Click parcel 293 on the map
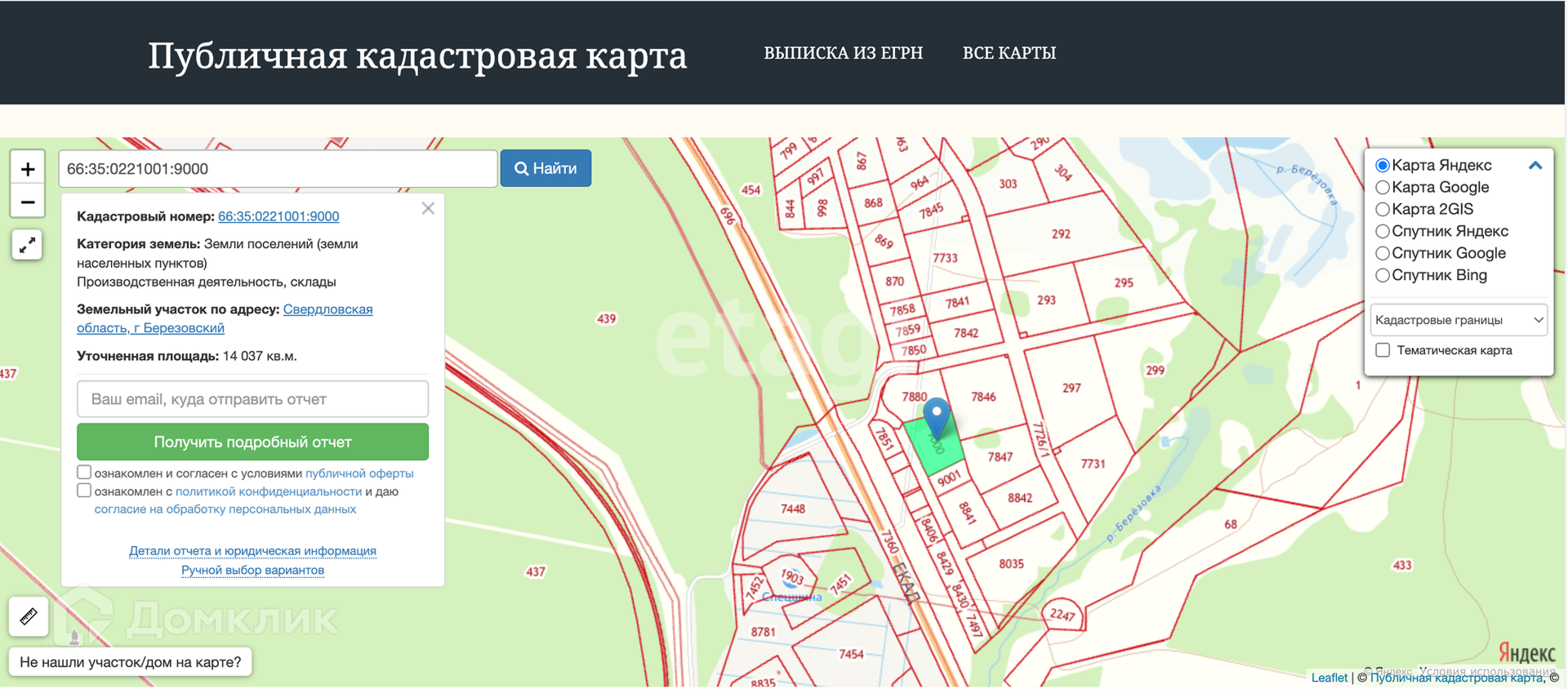Screen dimensions: 1568x689 pyautogui.click(x=1046, y=300)
